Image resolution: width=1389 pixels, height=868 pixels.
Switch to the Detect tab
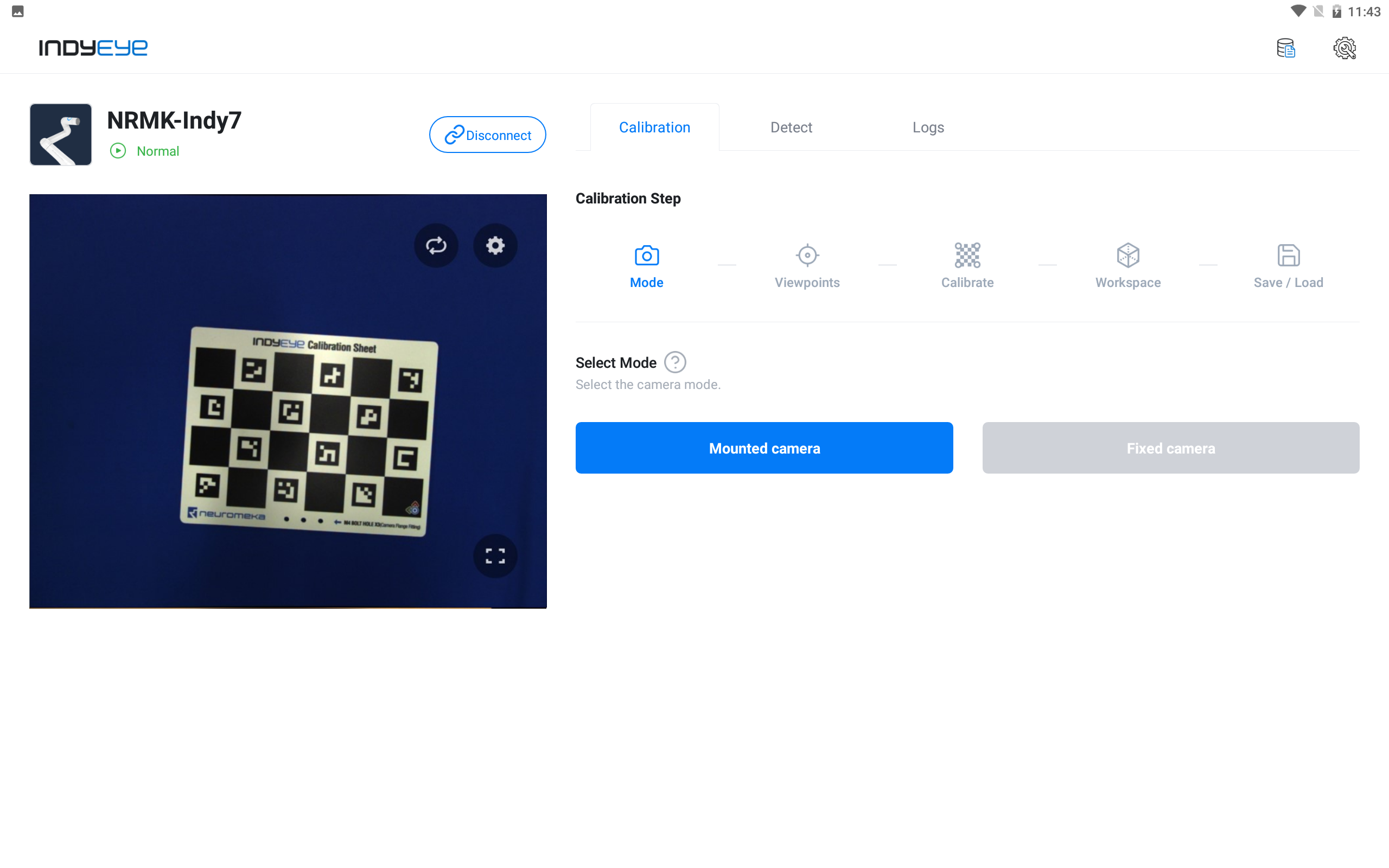coord(791,127)
